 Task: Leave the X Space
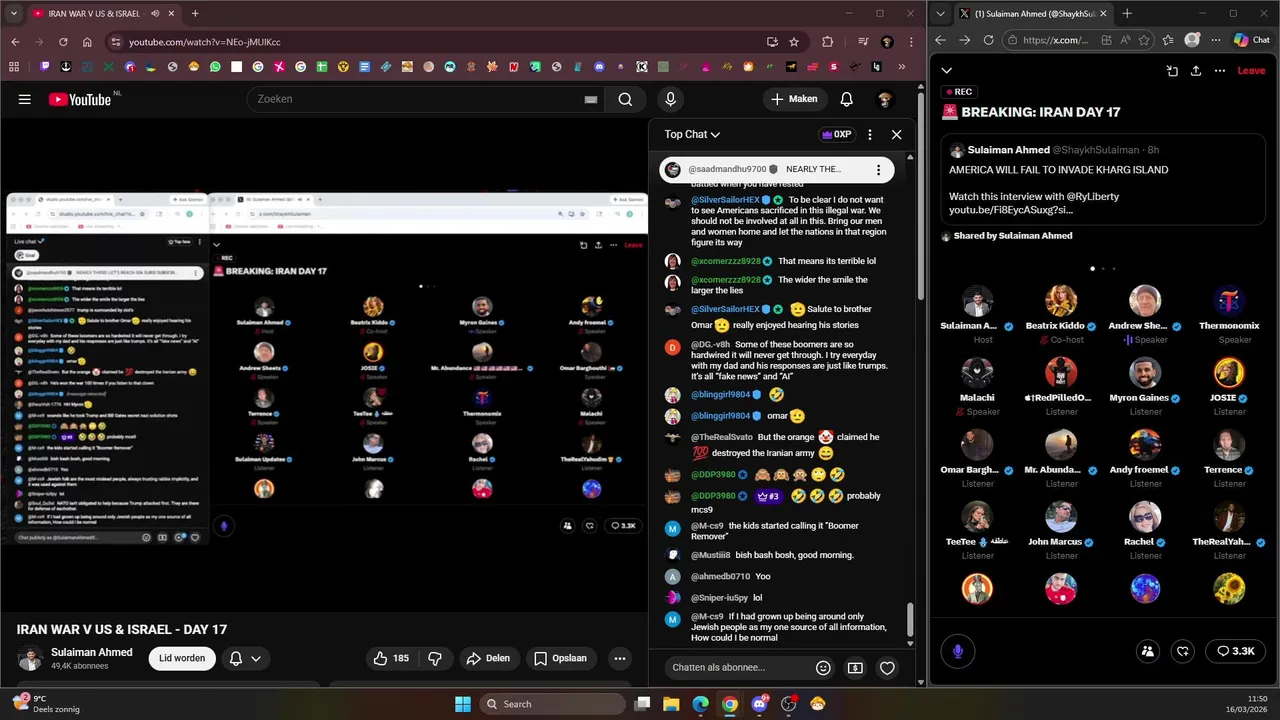click(1251, 71)
